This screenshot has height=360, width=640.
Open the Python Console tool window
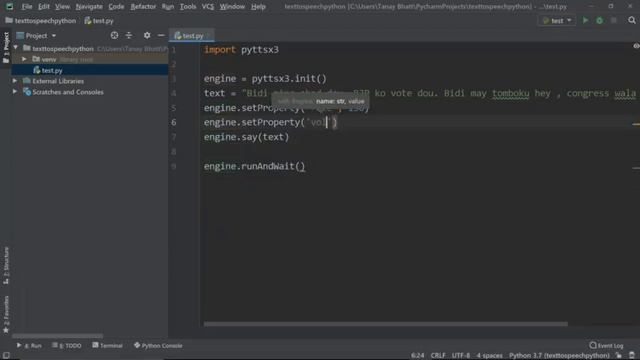click(x=158, y=345)
